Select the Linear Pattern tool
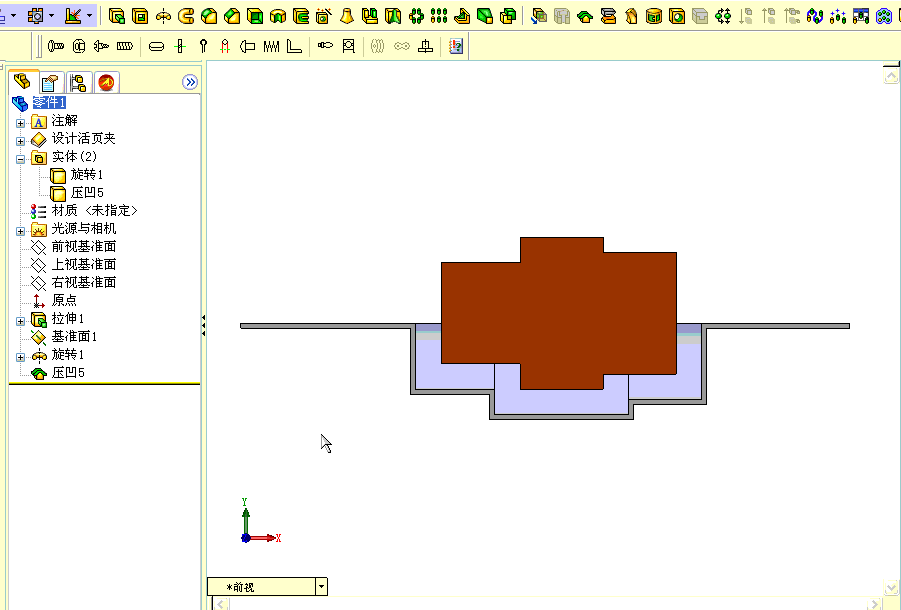The image size is (901, 610). pyautogui.click(x=439, y=16)
